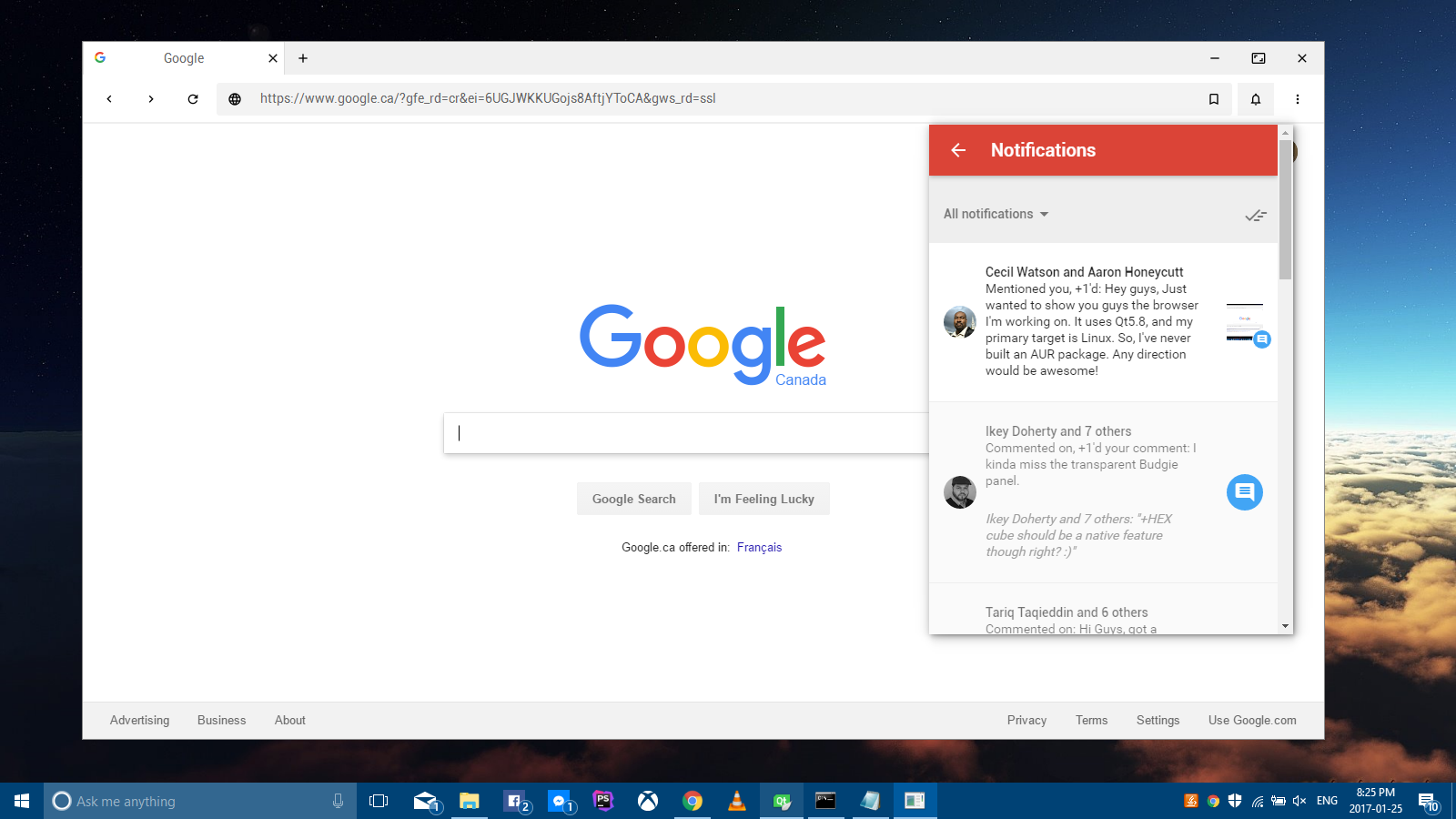Focus the Google search input box

tap(687, 433)
